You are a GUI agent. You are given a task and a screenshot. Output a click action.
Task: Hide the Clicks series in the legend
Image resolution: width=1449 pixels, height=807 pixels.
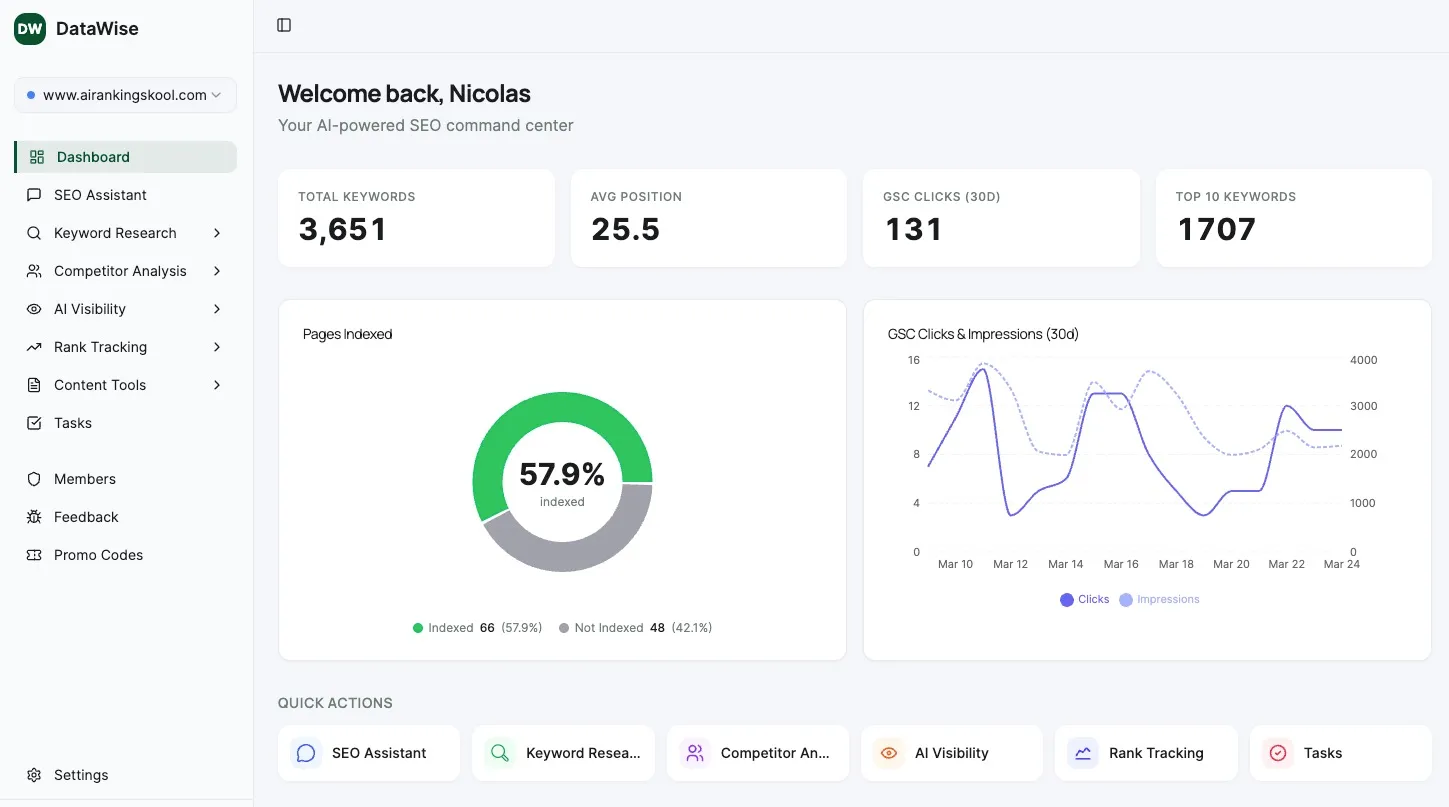[1084, 598]
